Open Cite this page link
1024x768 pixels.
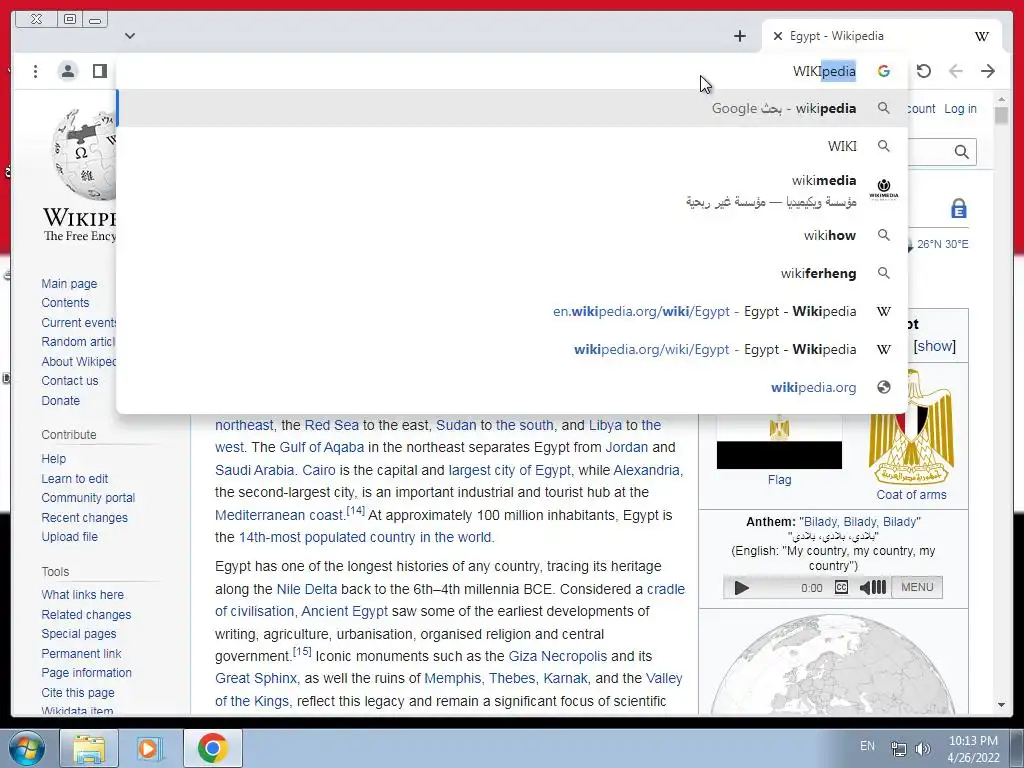click(78, 692)
